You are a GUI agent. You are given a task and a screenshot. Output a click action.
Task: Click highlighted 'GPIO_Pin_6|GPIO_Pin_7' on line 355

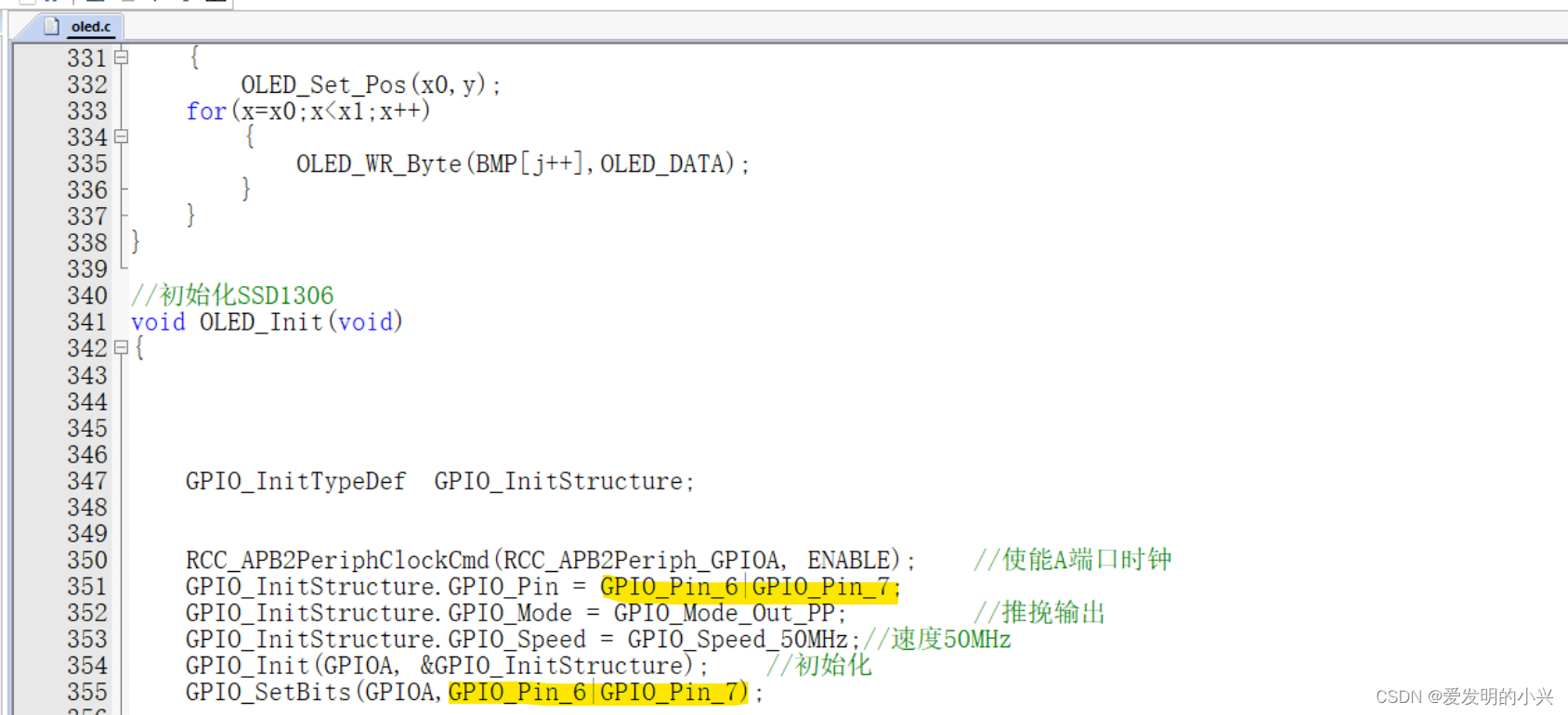(x=594, y=692)
